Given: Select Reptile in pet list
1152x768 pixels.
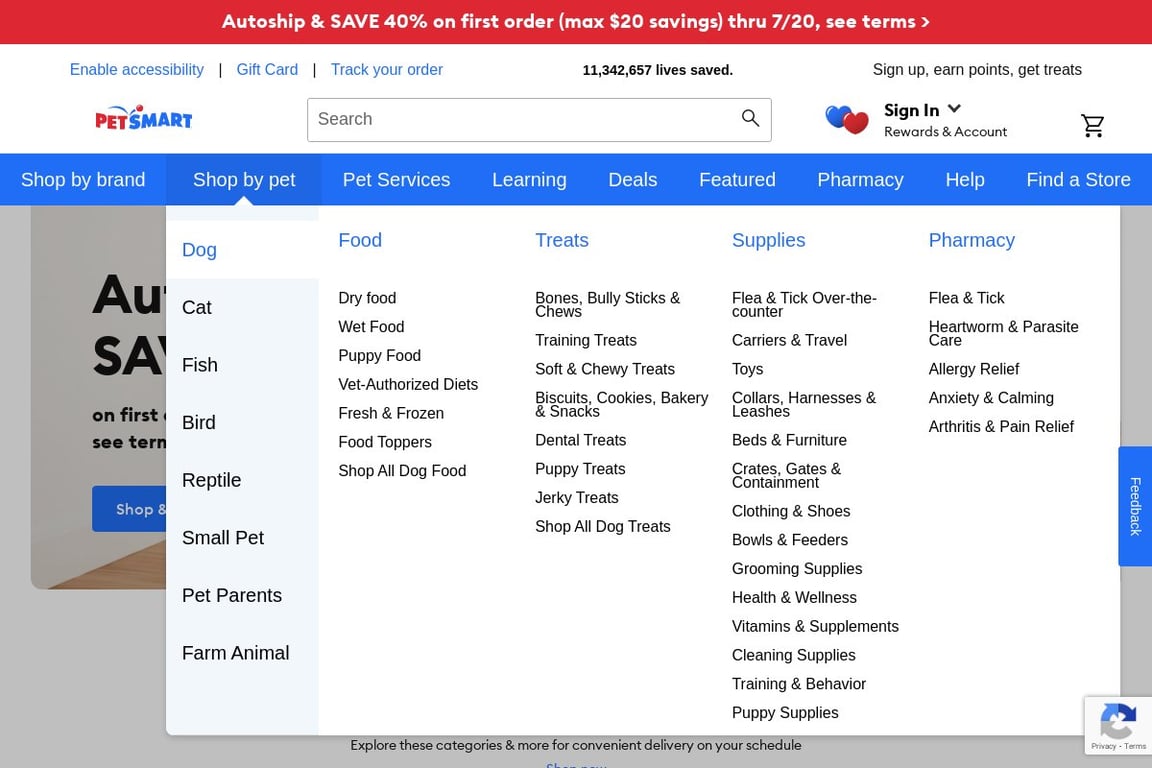Looking at the screenshot, I should tap(242, 480).
